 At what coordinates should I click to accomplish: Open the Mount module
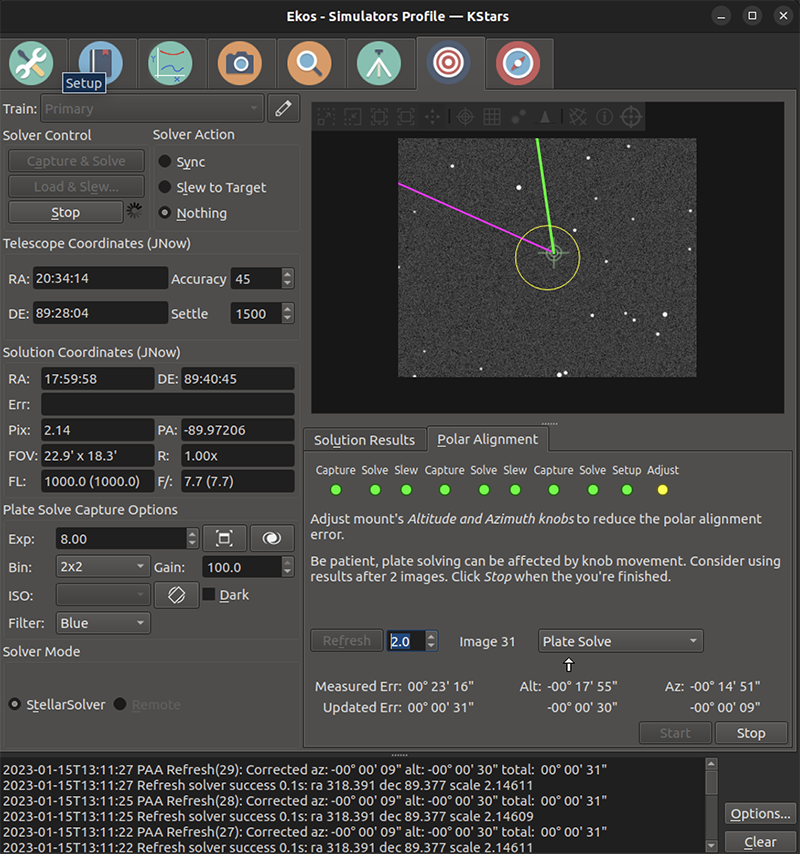click(380, 62)
